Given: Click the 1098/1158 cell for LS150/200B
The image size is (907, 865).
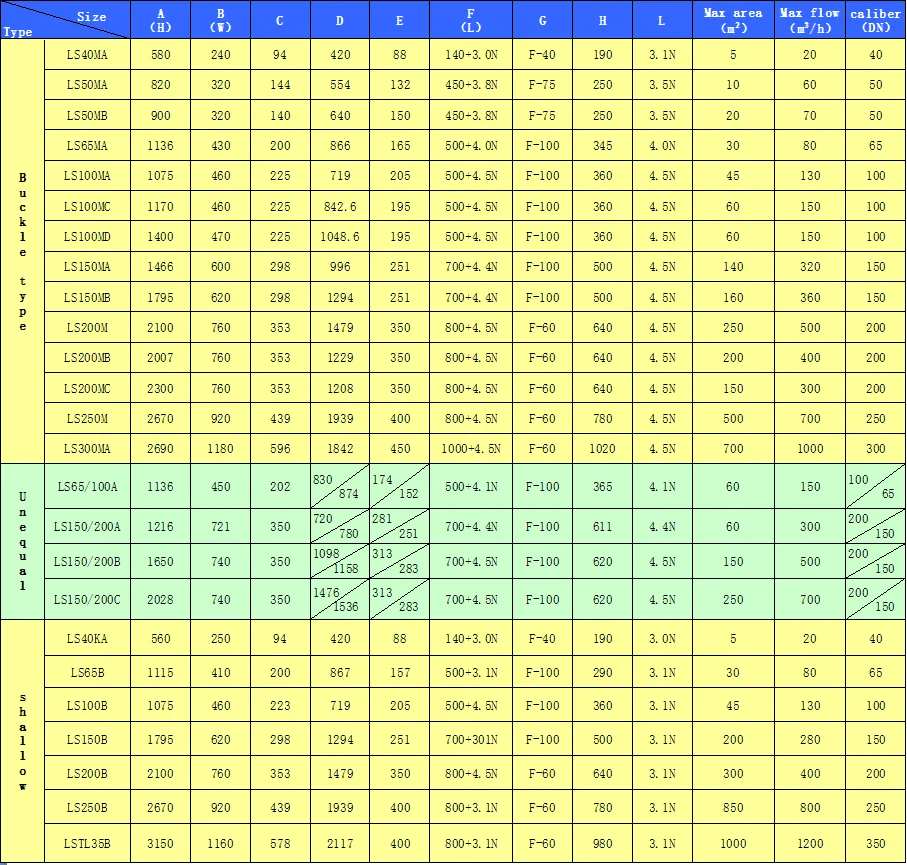Looking at the screenshot, I should (340, 561).
